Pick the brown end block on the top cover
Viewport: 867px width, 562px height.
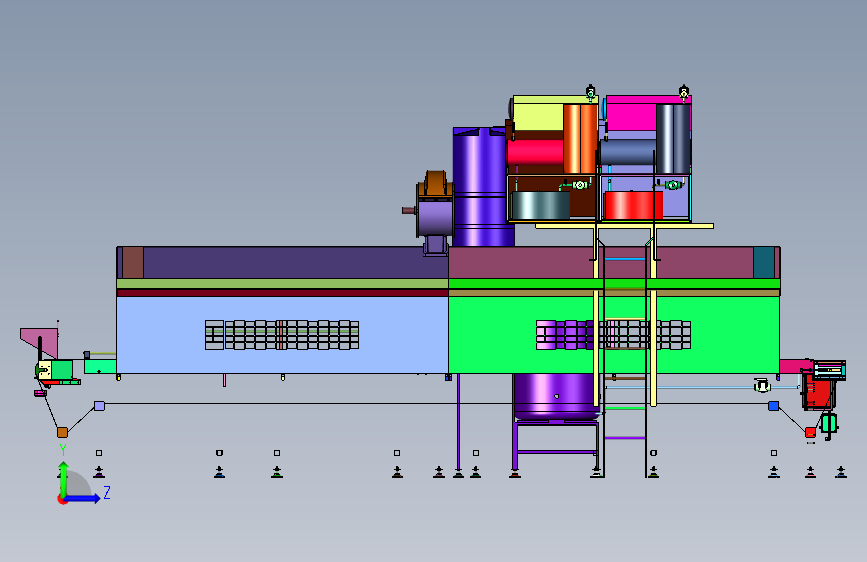(x=133, y=262)
